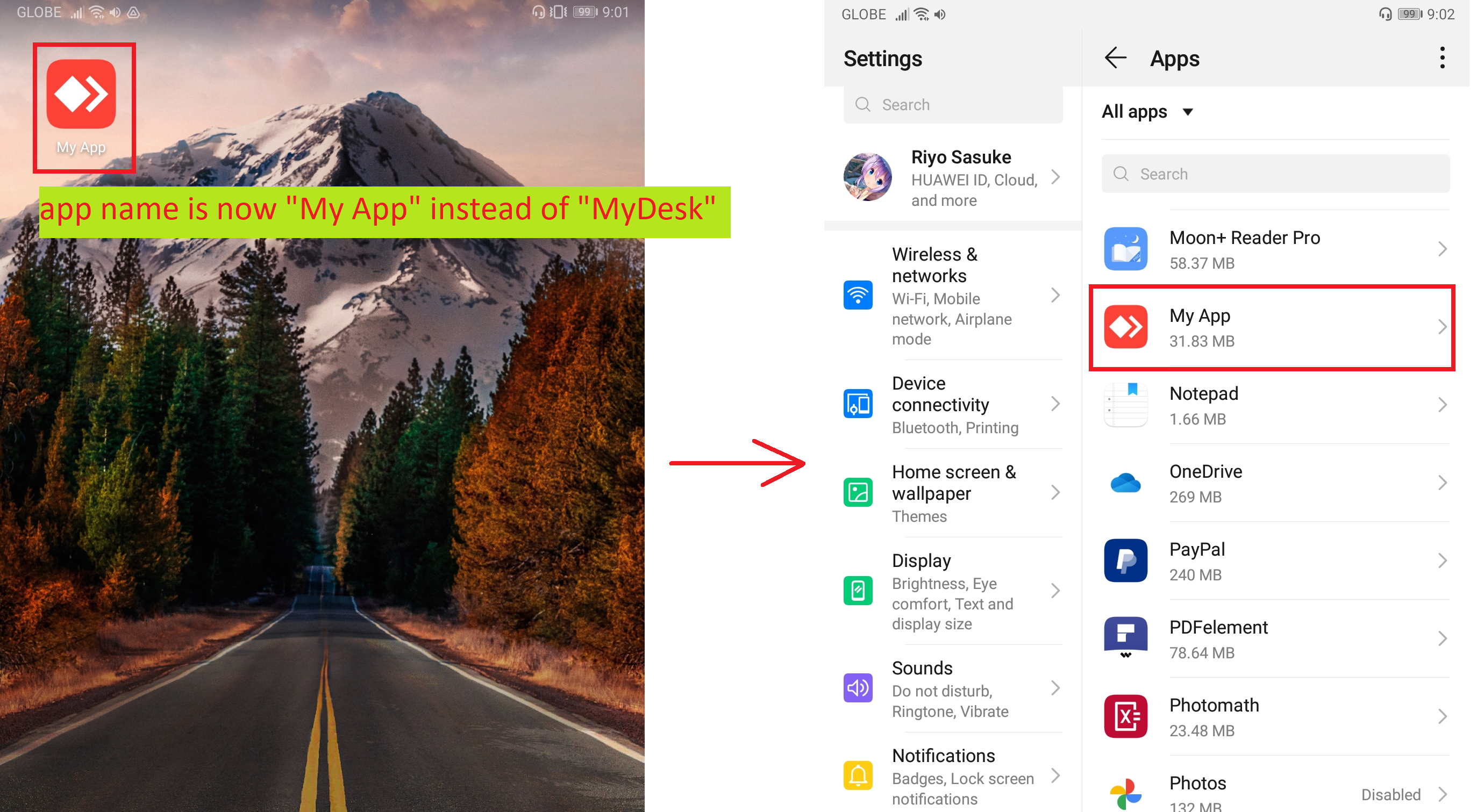
Task: Expand the My App entry chevron
Action: pos(1442,327)
